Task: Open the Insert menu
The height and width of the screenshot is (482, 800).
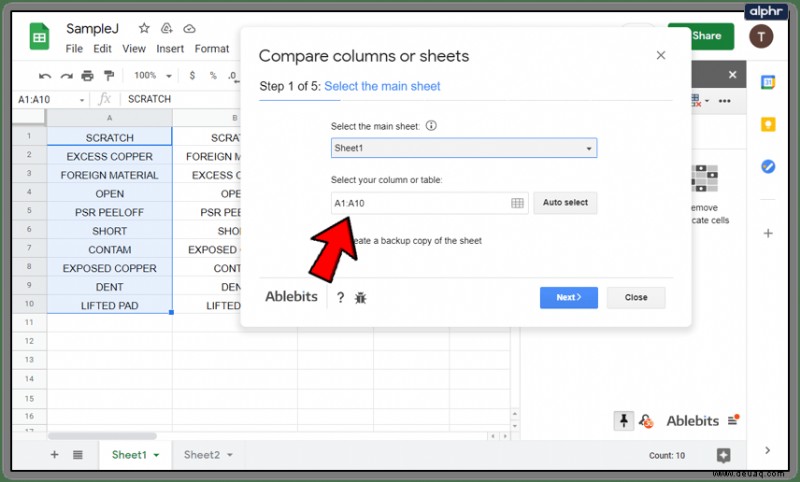Action: pos(170,48)
